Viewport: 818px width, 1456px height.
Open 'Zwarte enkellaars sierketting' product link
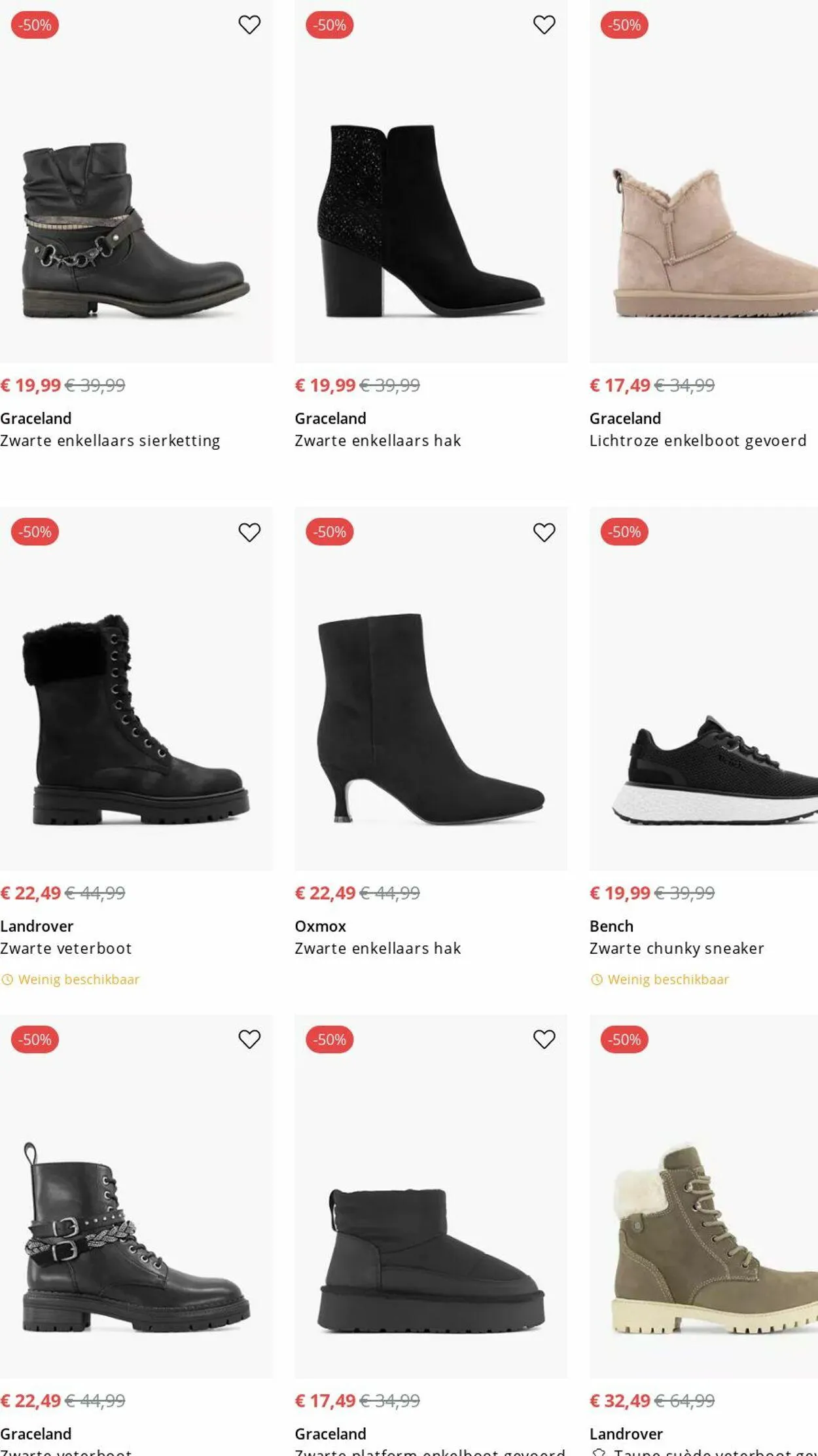pyautogui.click(x=110, y=441)
